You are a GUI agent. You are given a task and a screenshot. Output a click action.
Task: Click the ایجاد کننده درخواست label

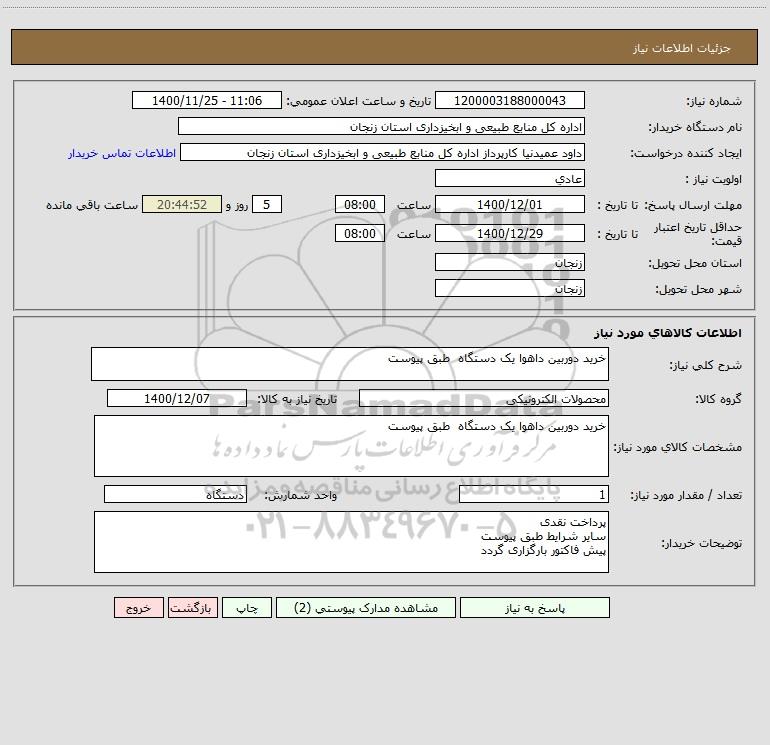click(x=686, y=153)
